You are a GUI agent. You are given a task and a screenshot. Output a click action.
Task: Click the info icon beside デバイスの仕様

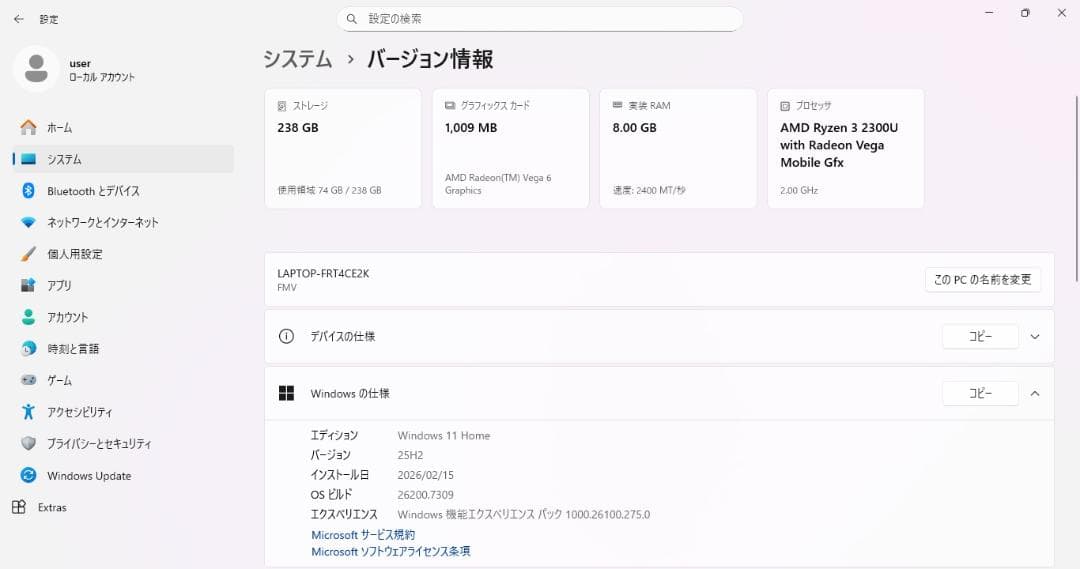[x=286, y=336]
